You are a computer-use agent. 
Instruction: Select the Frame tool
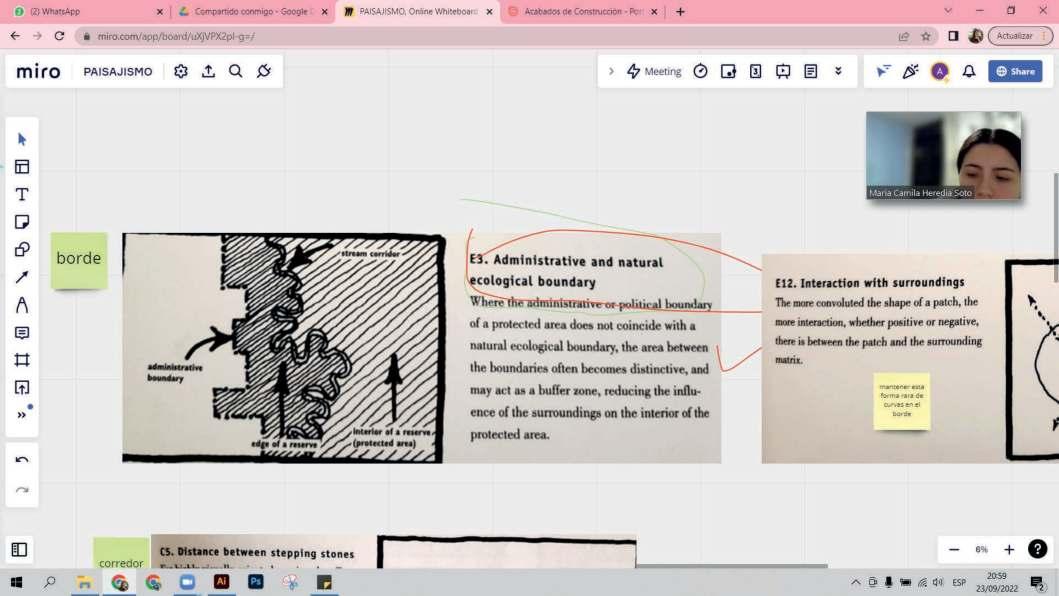(22, 360)
